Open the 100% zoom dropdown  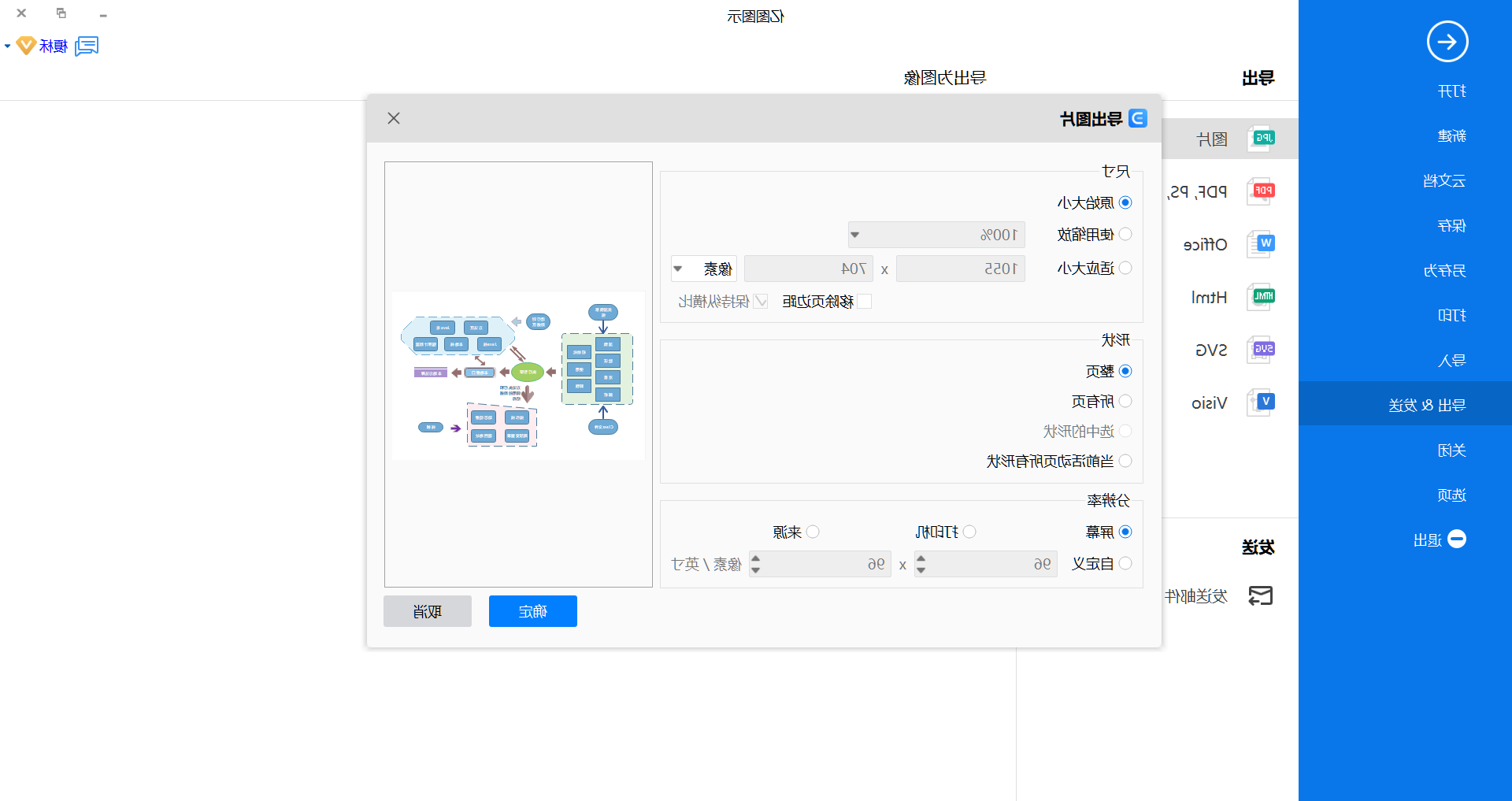(x=936, y=235)
